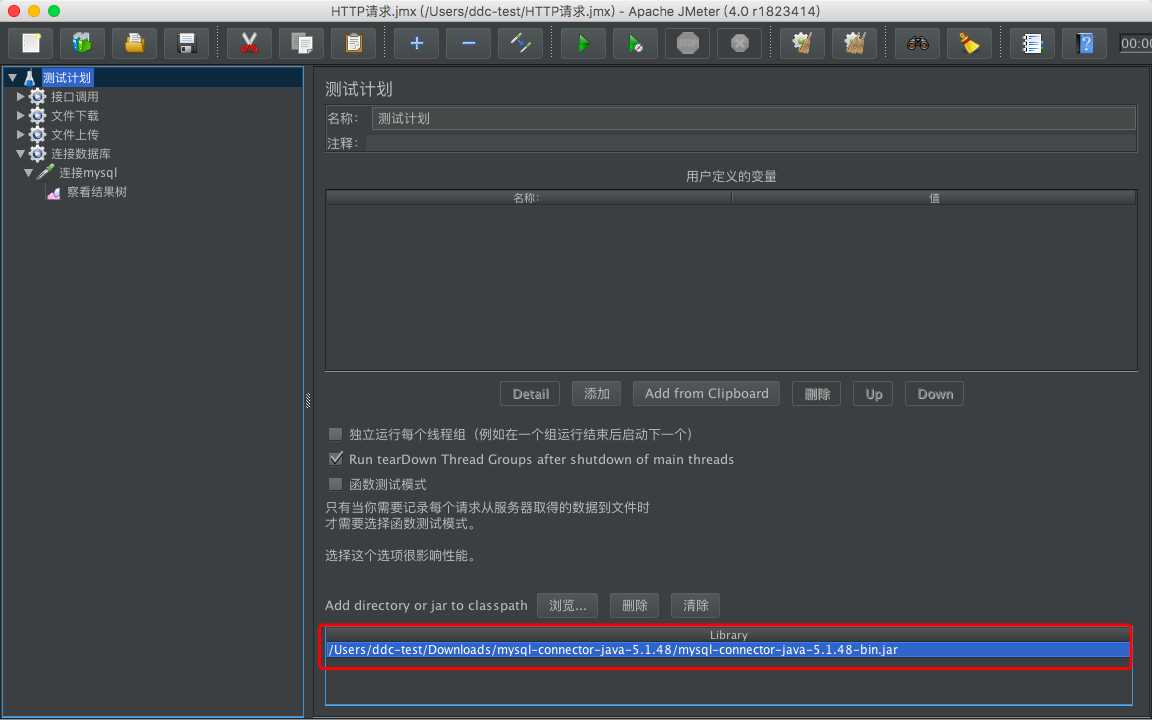Expand the 文件下载 tree node arrow
1152x720 pixels.
click(x=21, y=115)
